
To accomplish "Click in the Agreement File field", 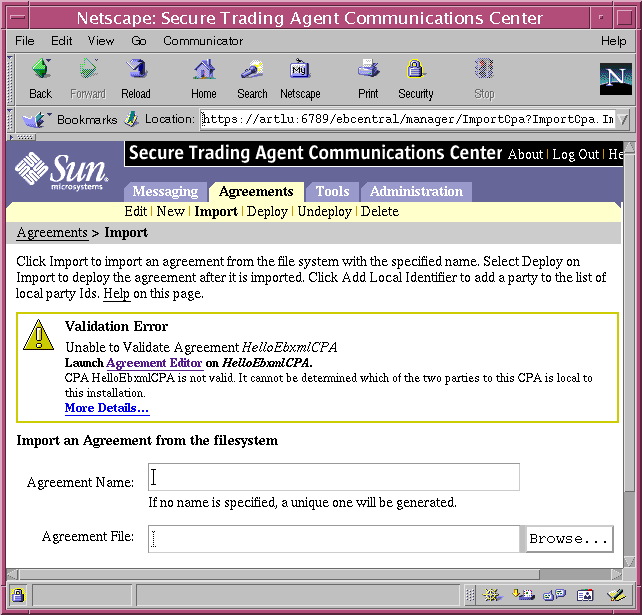I will [334, 539].
